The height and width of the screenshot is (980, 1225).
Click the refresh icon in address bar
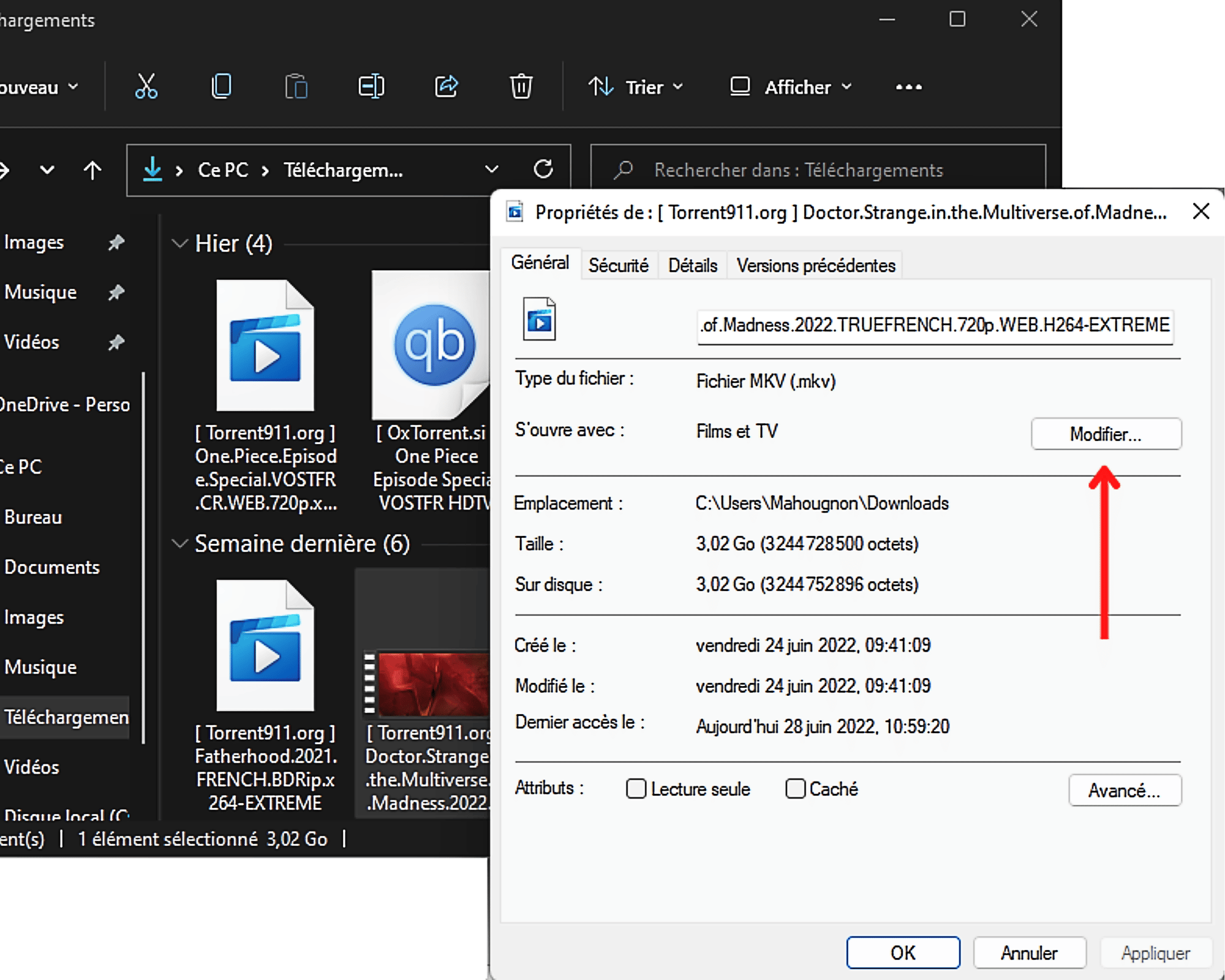click(543, 169)
